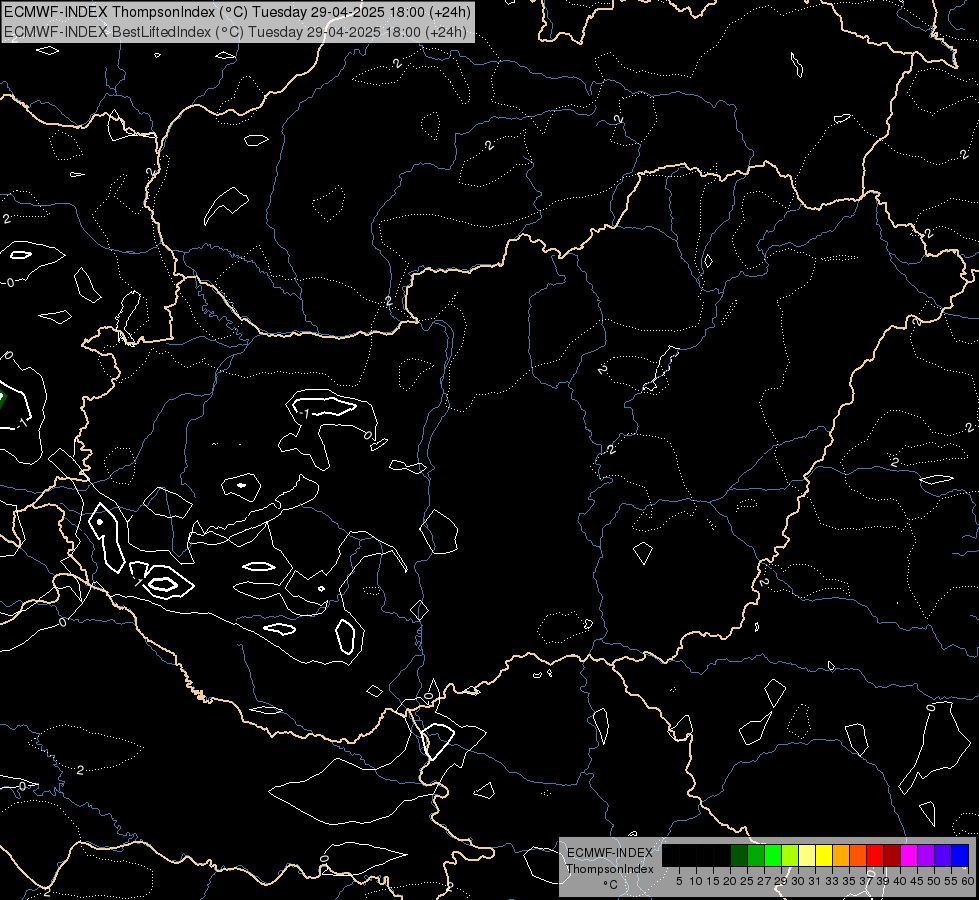
Task: Select the violet 50–55 legend swatch
Action: point(943,855)
